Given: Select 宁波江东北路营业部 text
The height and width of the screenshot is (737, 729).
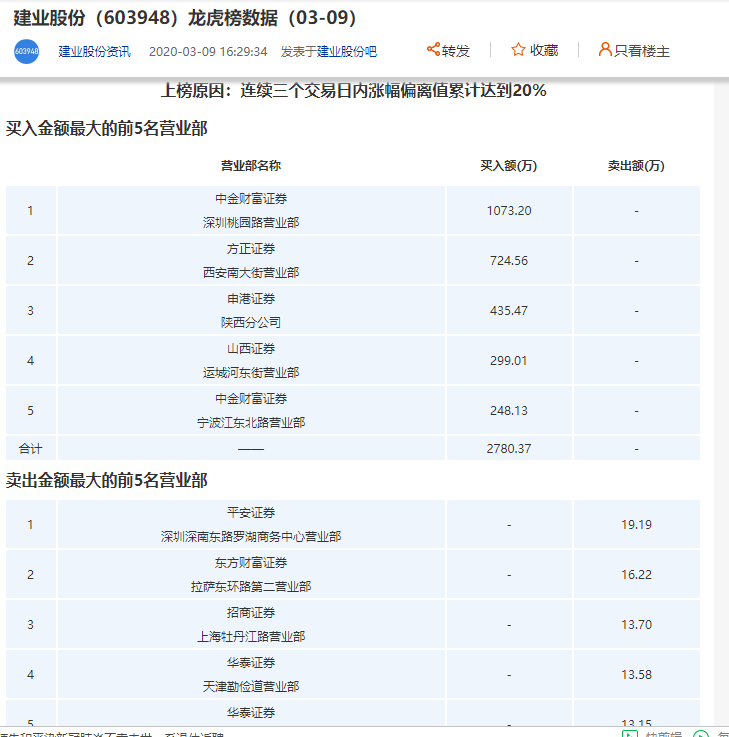Looking at the screenshot, I should (251, 423).
